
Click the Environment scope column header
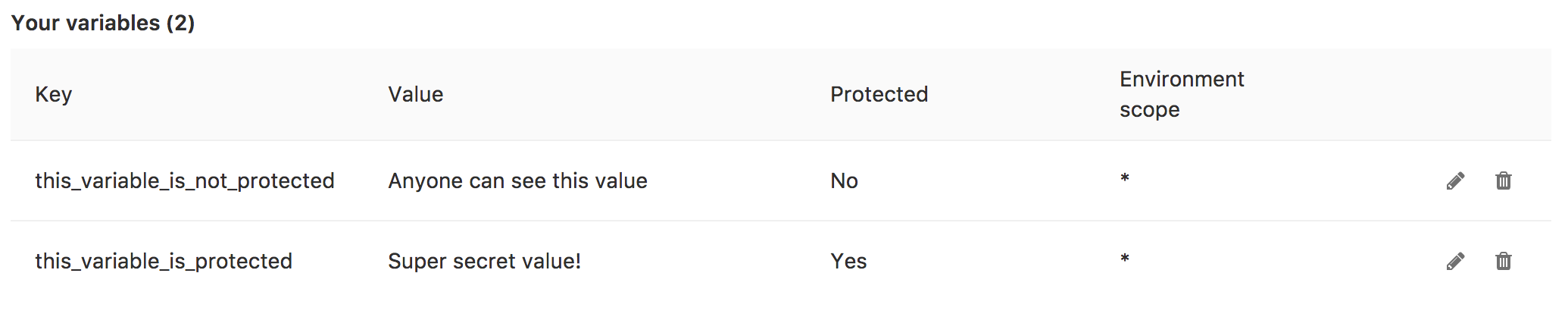coord(1182,95)
